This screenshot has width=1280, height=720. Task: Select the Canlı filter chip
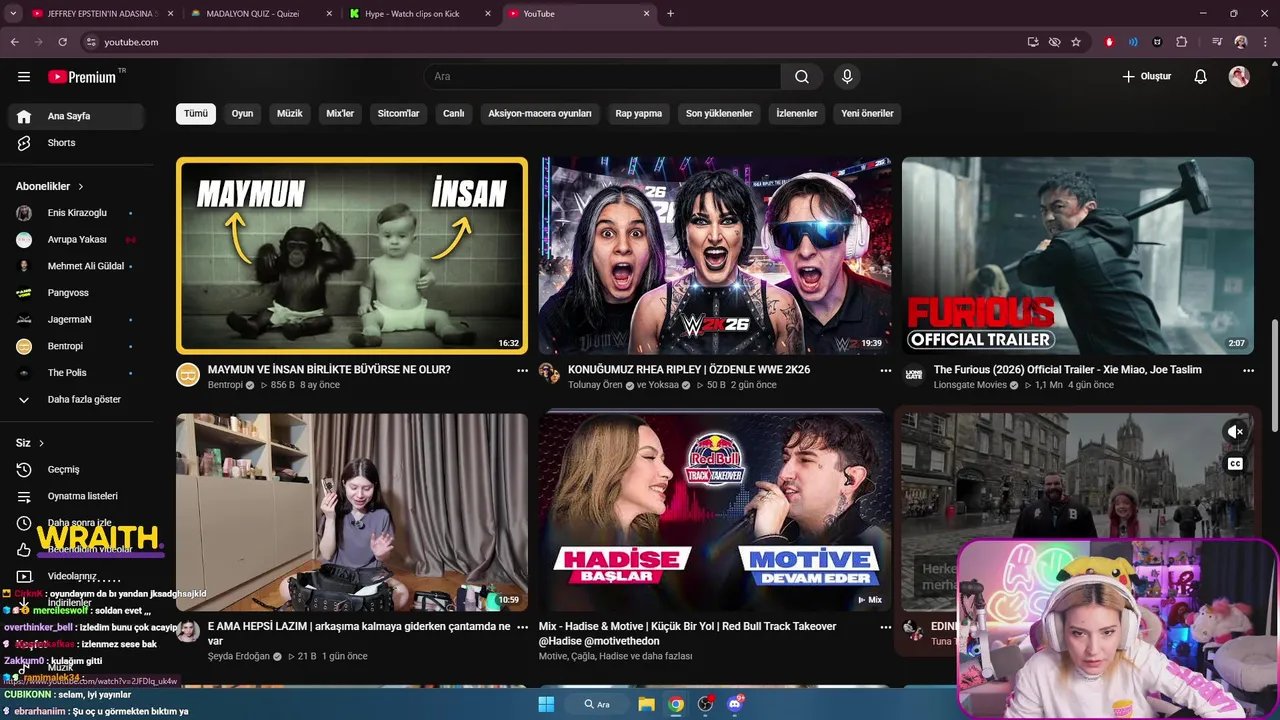pyautogui.click(x=454, y=114)
